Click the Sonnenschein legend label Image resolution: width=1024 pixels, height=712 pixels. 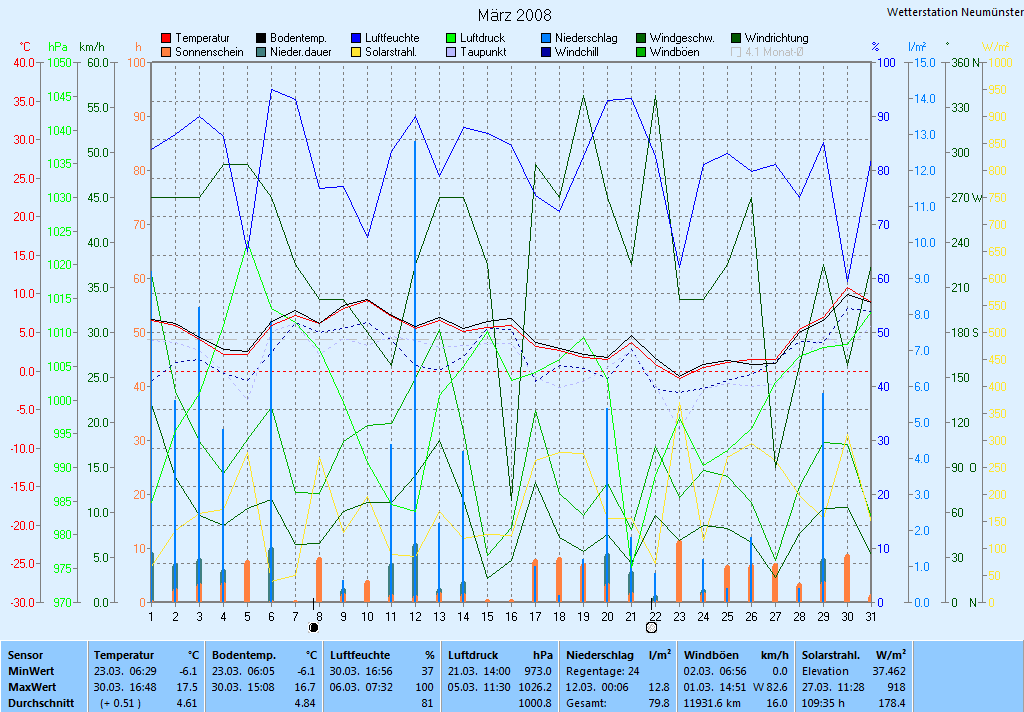209,52
